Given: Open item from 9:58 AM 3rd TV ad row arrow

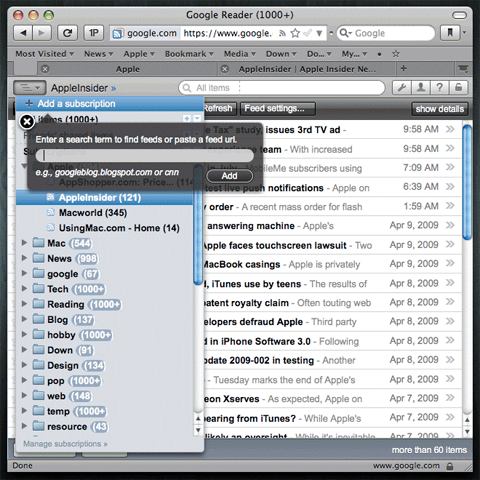Looking at the screenshot, I should coord(450,129).
